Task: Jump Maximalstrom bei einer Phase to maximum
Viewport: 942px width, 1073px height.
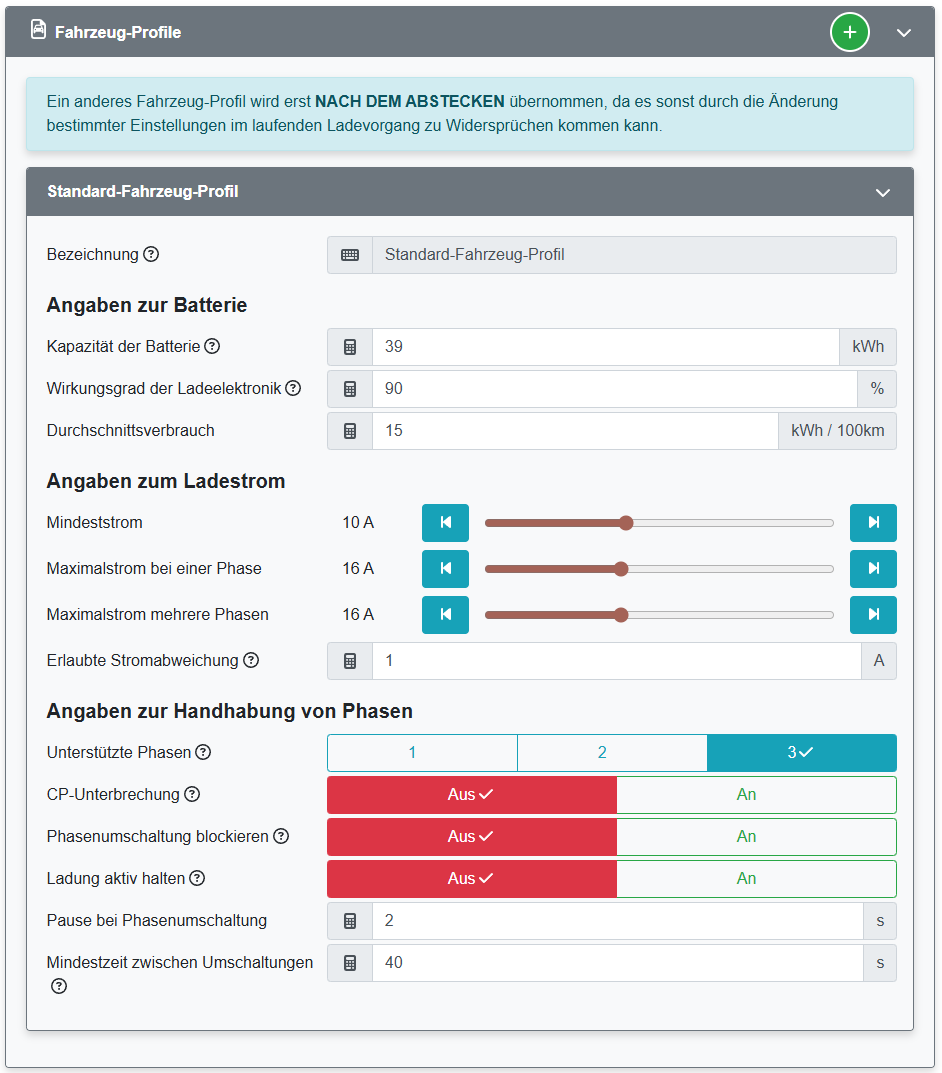Action: [873, 568]
